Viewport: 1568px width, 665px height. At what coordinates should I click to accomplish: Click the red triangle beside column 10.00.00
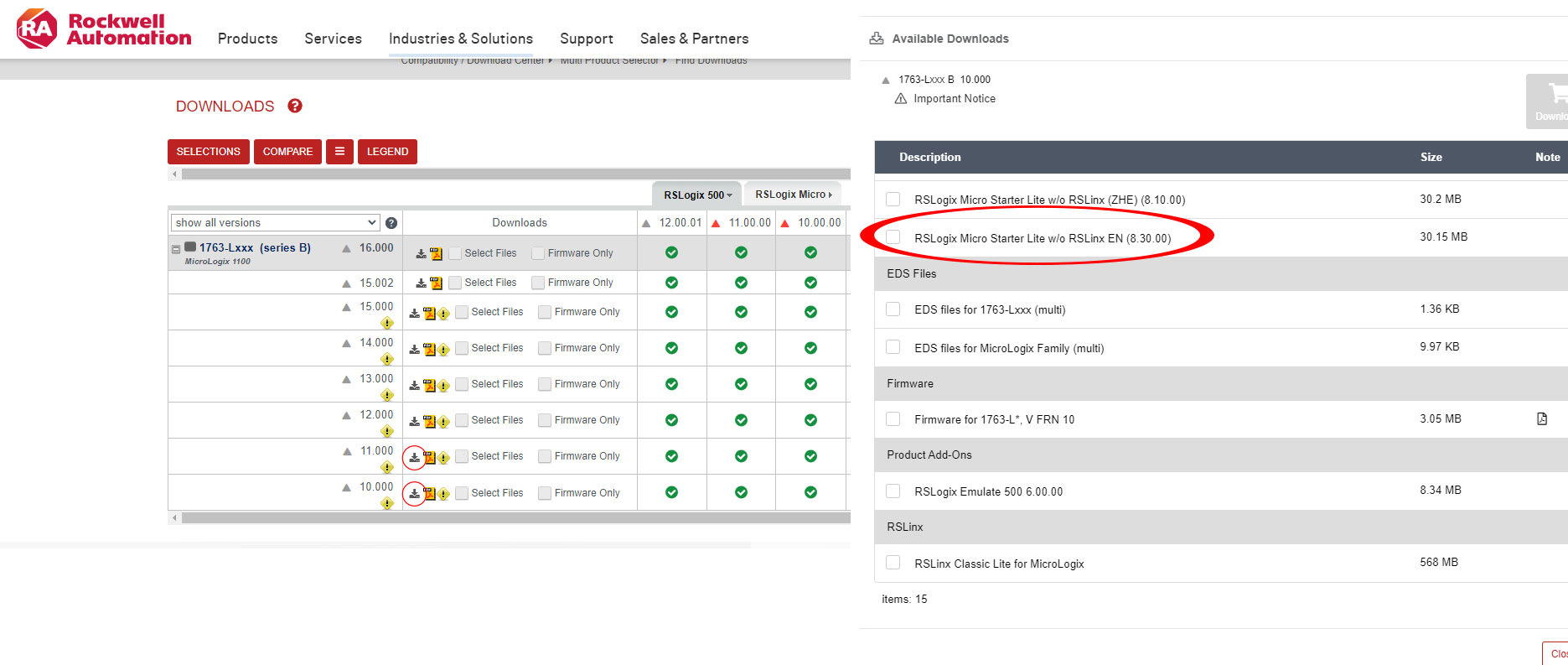784,223
